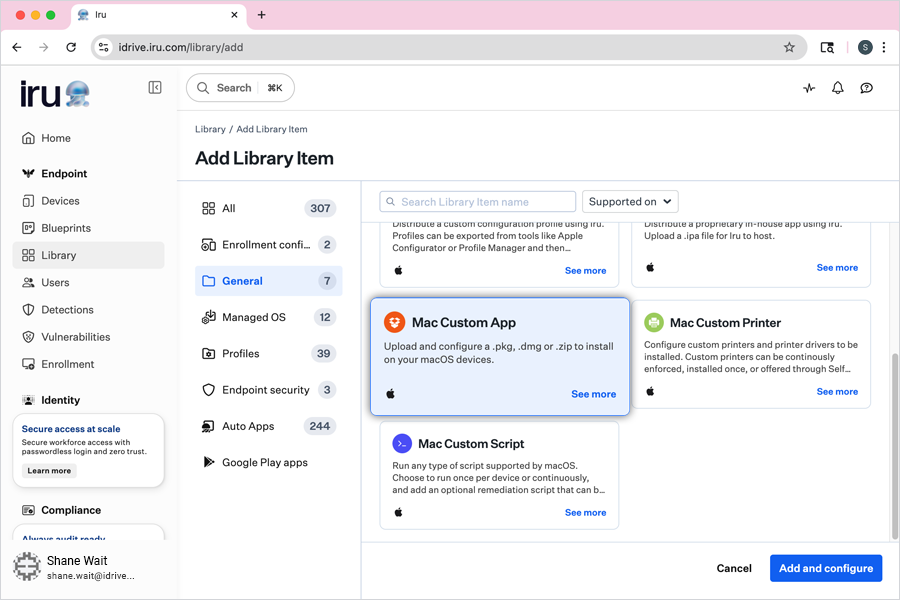This screenshot has width=900, height=600.
Task: Open Devices in the sidebar
Action: click(60, 201)
